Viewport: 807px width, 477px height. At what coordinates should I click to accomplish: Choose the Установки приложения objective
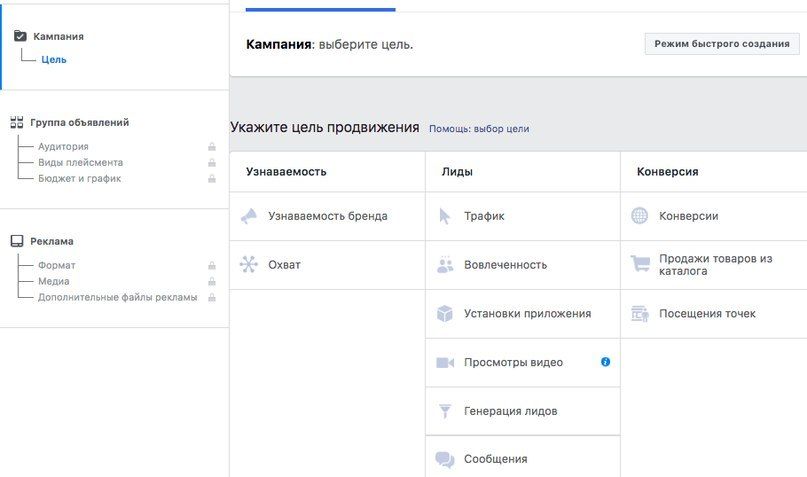click(523, 314)
